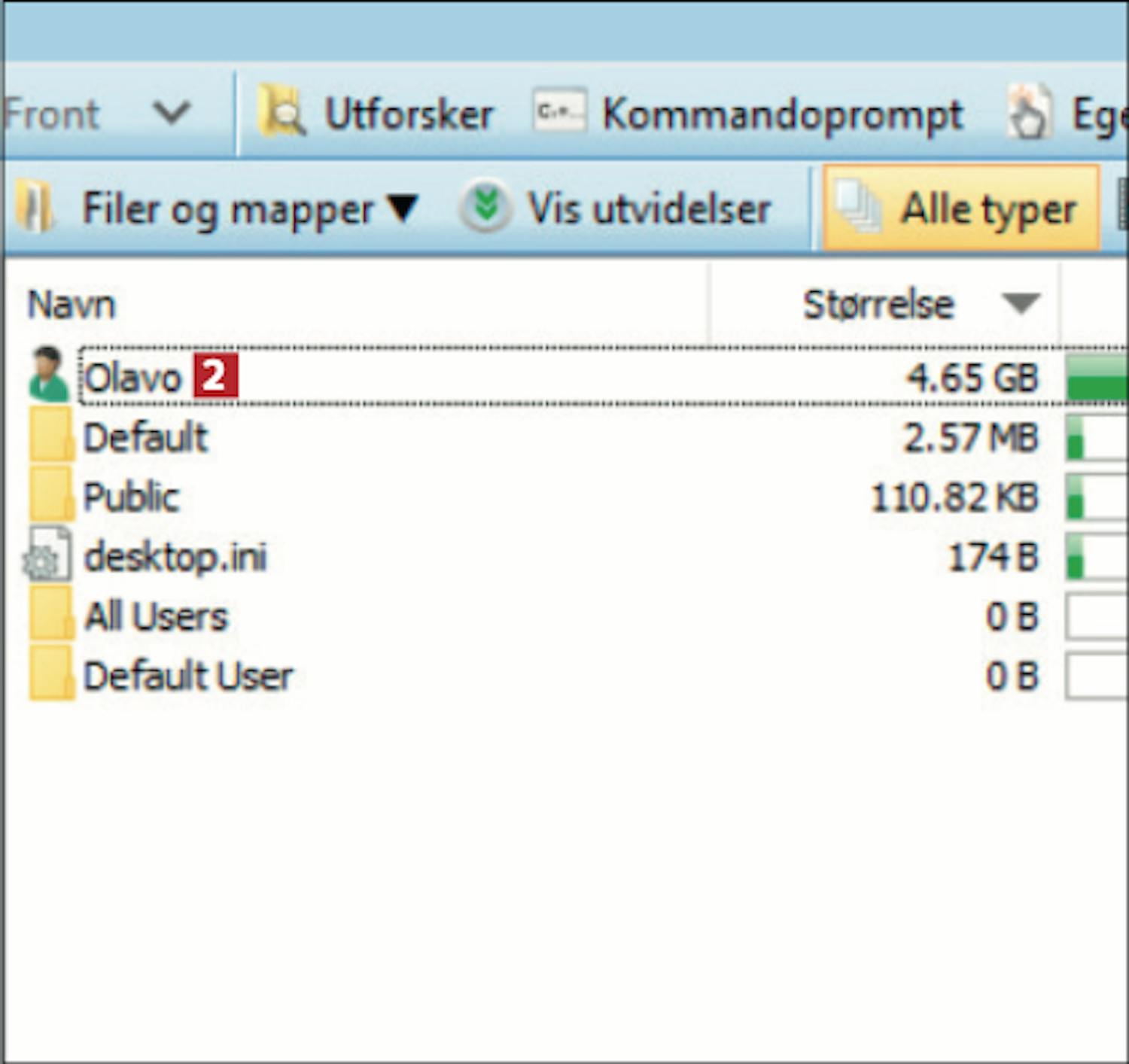Image resolution: width=1129 pixels, height=1064 pixels.
Task: Click the desktop.ini file icon
Action: [48, 556]
